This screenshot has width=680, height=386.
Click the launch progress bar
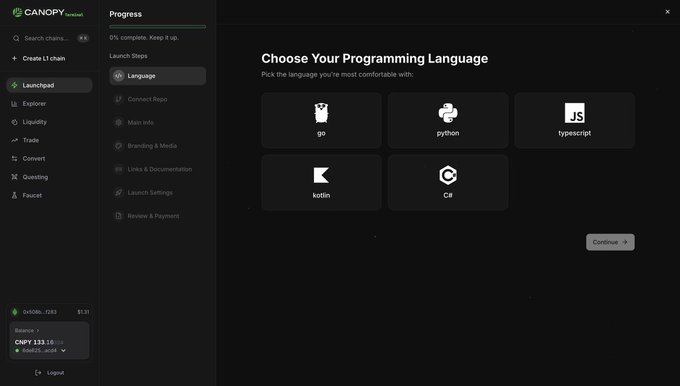(x=157, y=27)
